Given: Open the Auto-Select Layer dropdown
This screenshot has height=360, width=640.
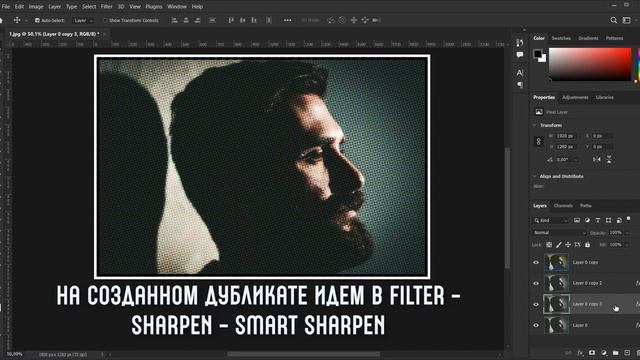Looking at the screenshot, I should tap(83, 20).
